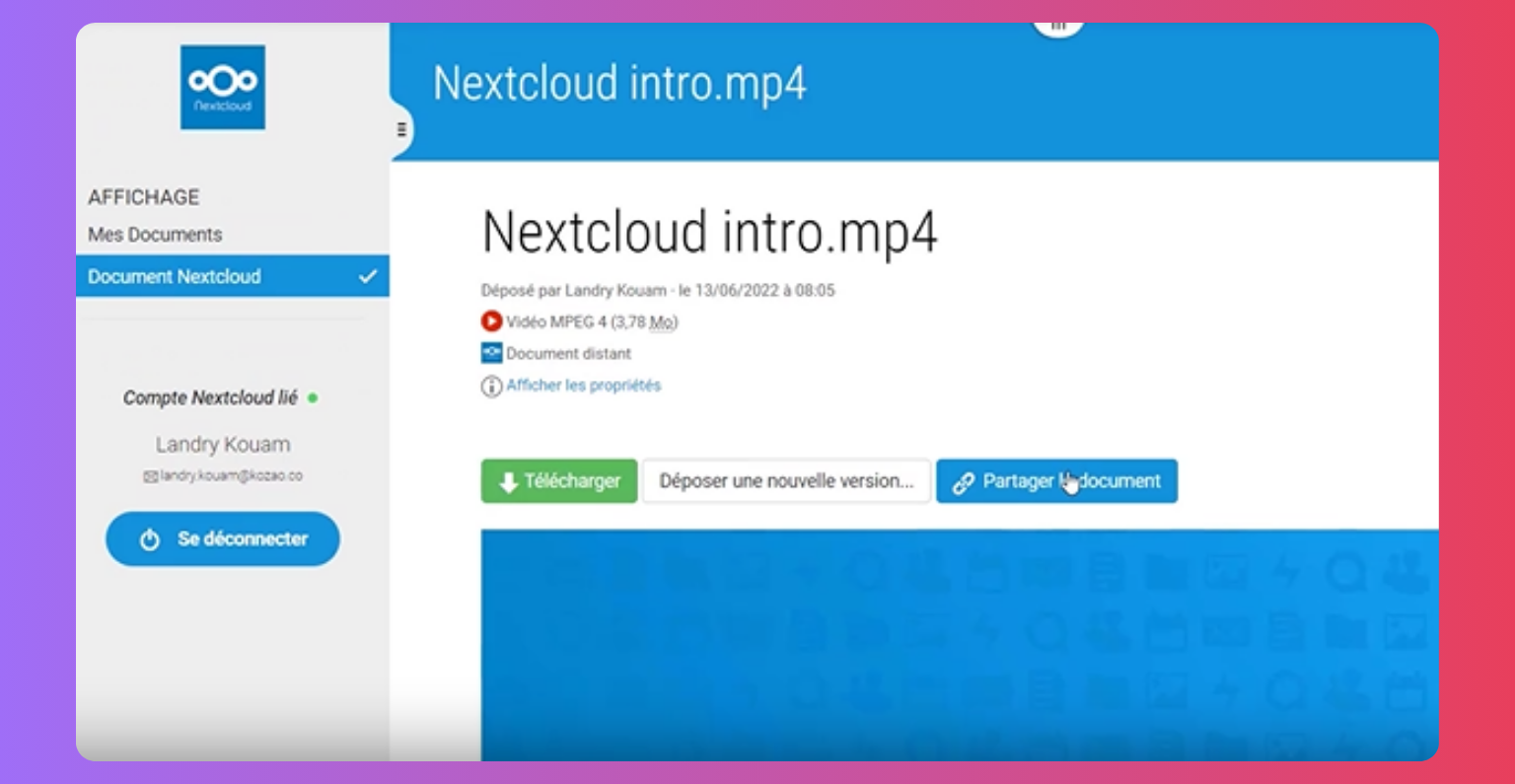Viewport: 1515px width, 784px height.
Task: Click the round tab at header top
Action: point(1058,27)
